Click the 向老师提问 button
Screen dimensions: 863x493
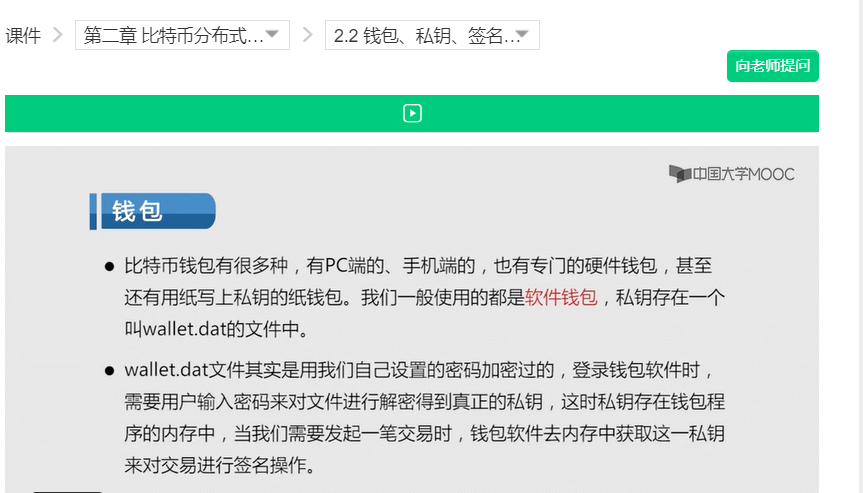pos(772,66)
